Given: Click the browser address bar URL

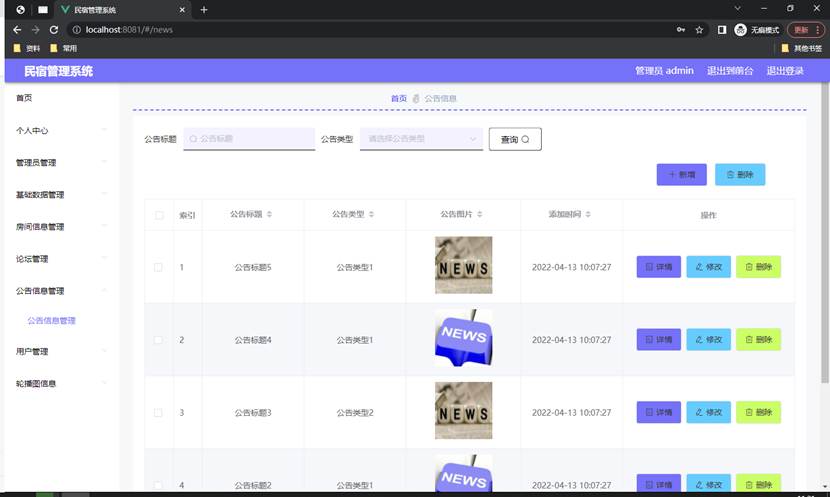Looking at the screenshot, I should coord(129,30).
